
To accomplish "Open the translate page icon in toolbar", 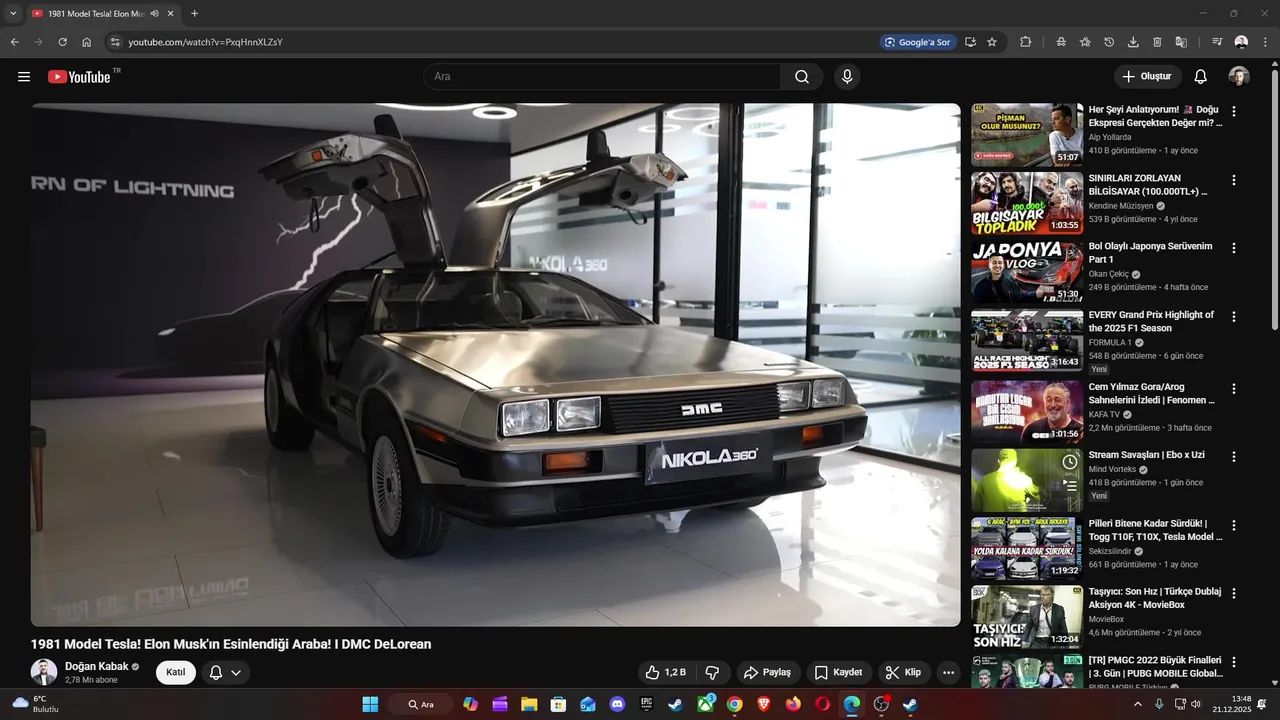I will pyautogui.click(x=1181, y=42).
